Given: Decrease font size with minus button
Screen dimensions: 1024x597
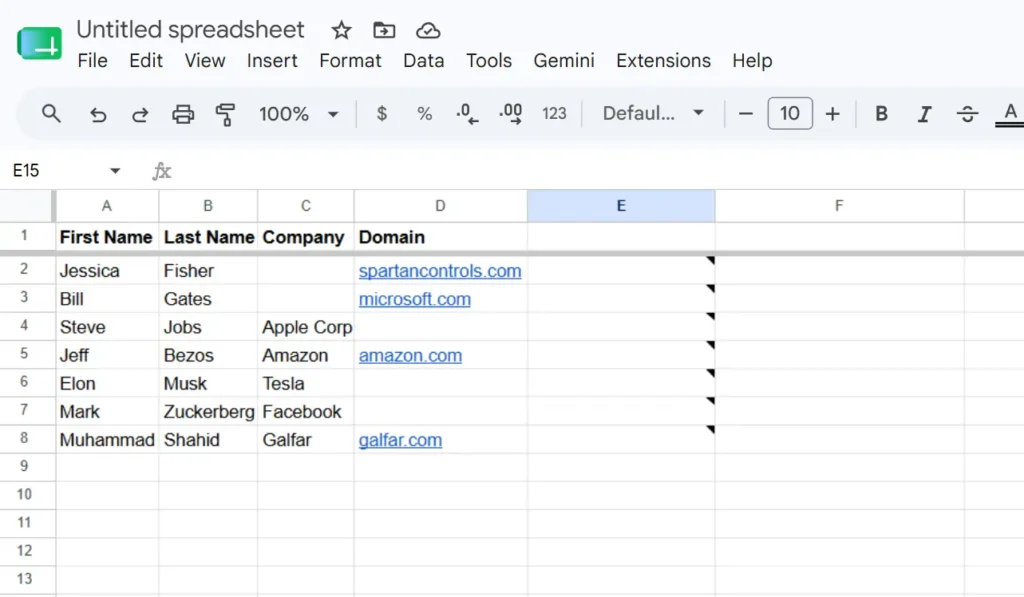Looking at the screenshot, I should 746,114.
